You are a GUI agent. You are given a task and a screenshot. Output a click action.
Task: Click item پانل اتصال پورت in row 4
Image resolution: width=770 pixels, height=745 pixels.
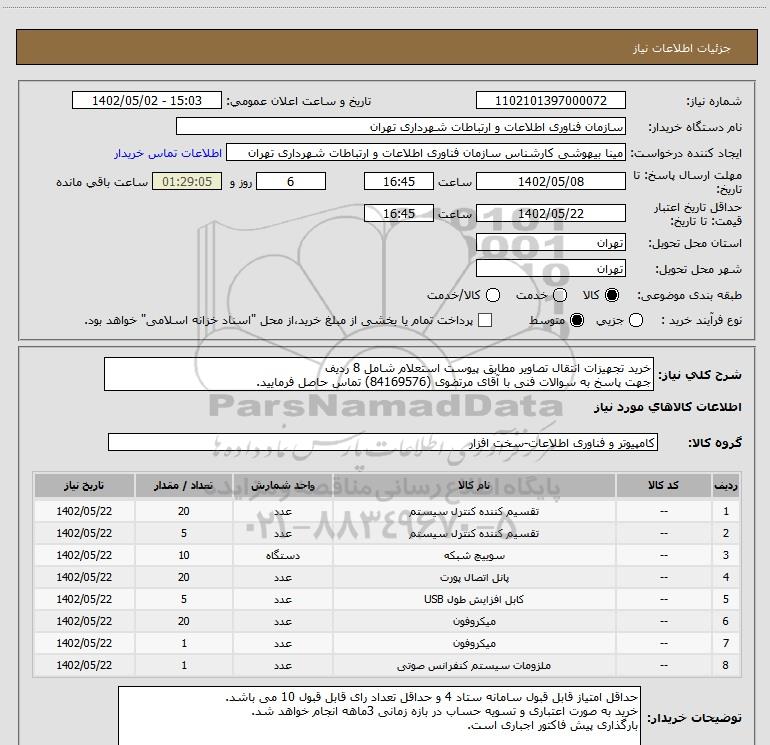coord(474,578)
